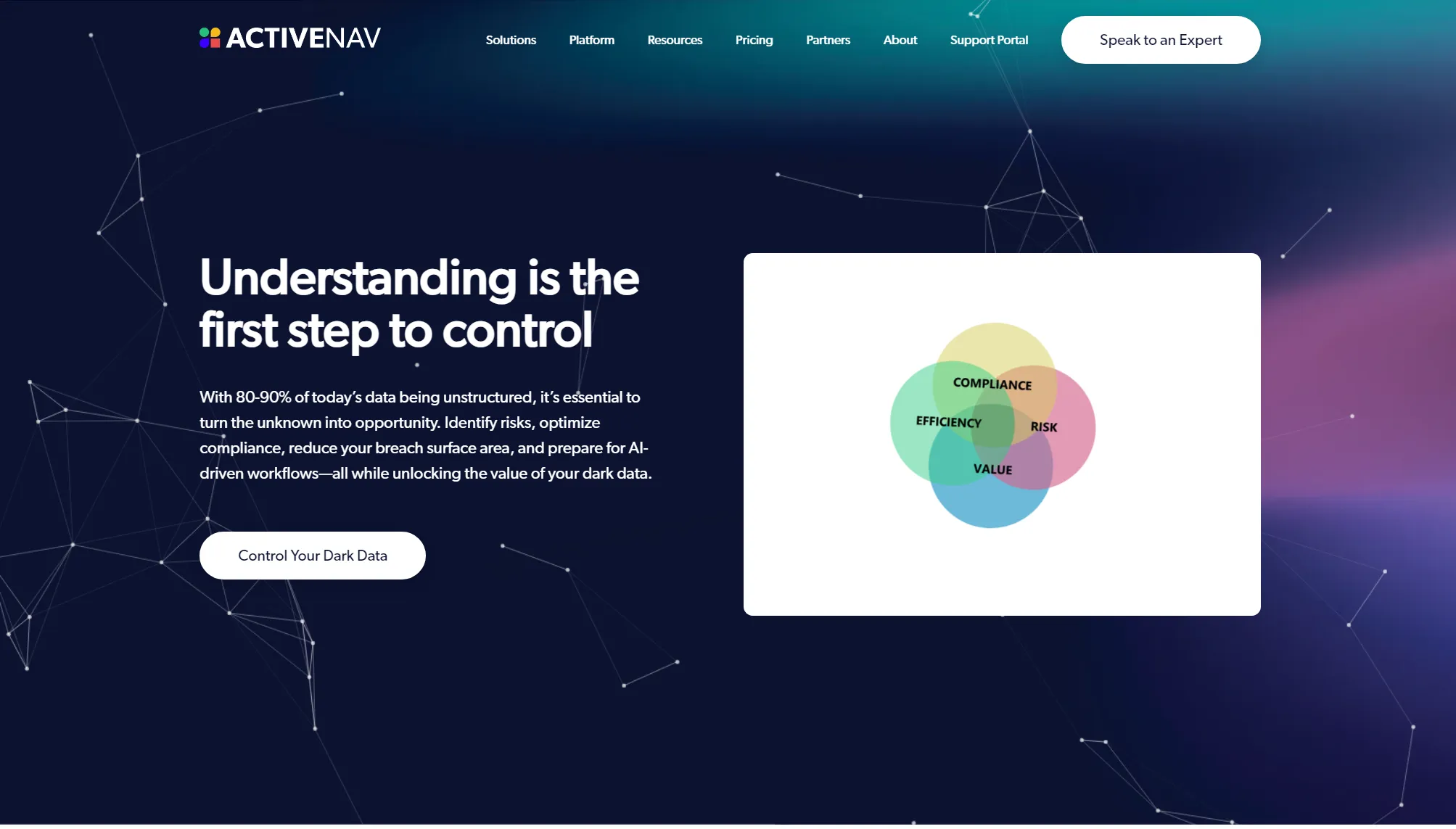The width and height of the screenshot is (1456, 829).
Task: Expand the Platform navigation dropdown
Action: [x=592, y=40]
